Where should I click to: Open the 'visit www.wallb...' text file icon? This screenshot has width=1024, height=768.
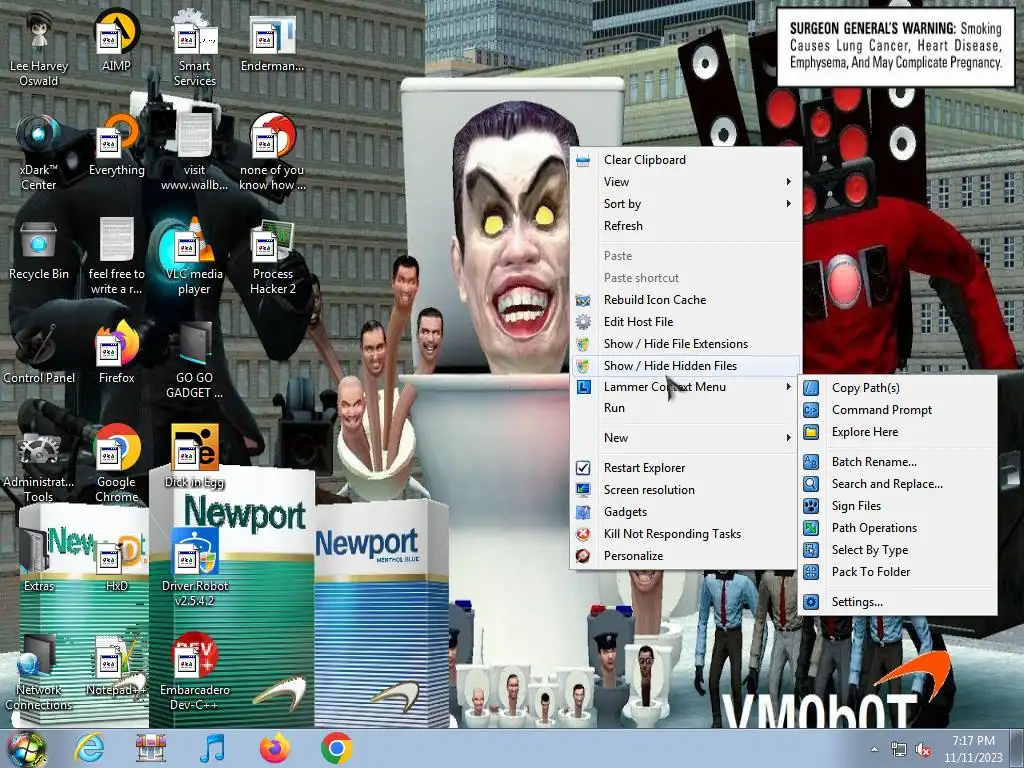pyautogui.click(x=195, y=153)
